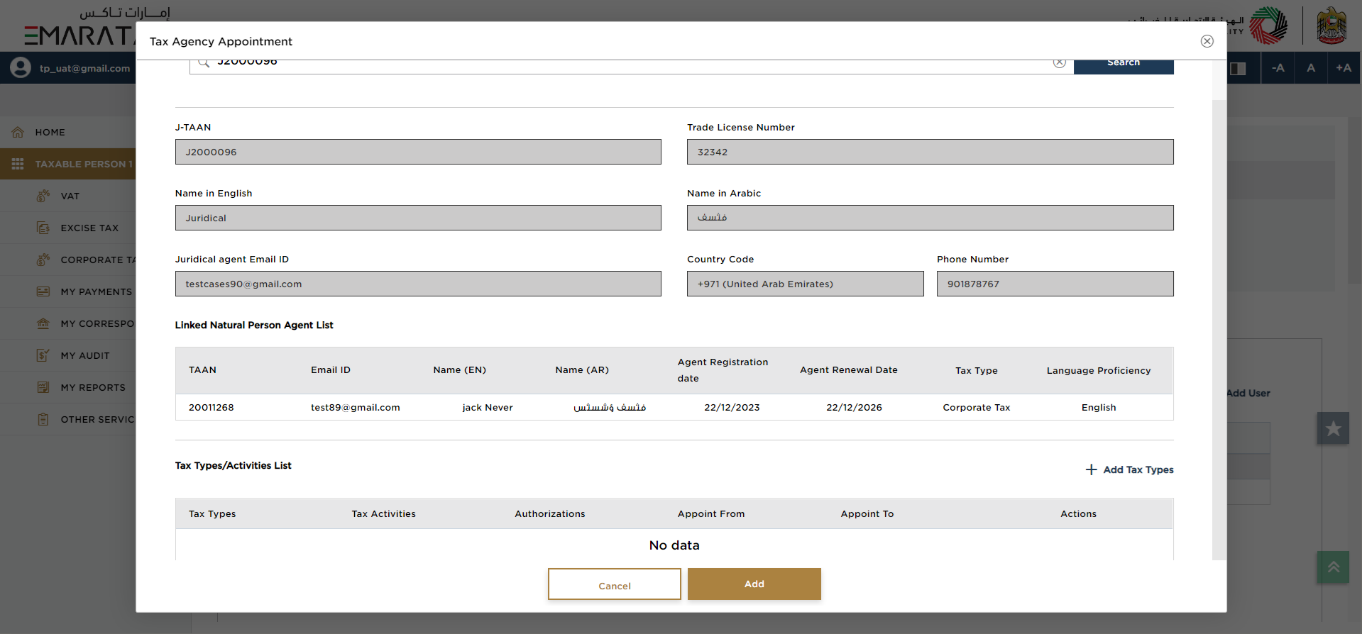Open VAT in the sidebar
The image size is (1362, 634).
click(x=69, y=196)
